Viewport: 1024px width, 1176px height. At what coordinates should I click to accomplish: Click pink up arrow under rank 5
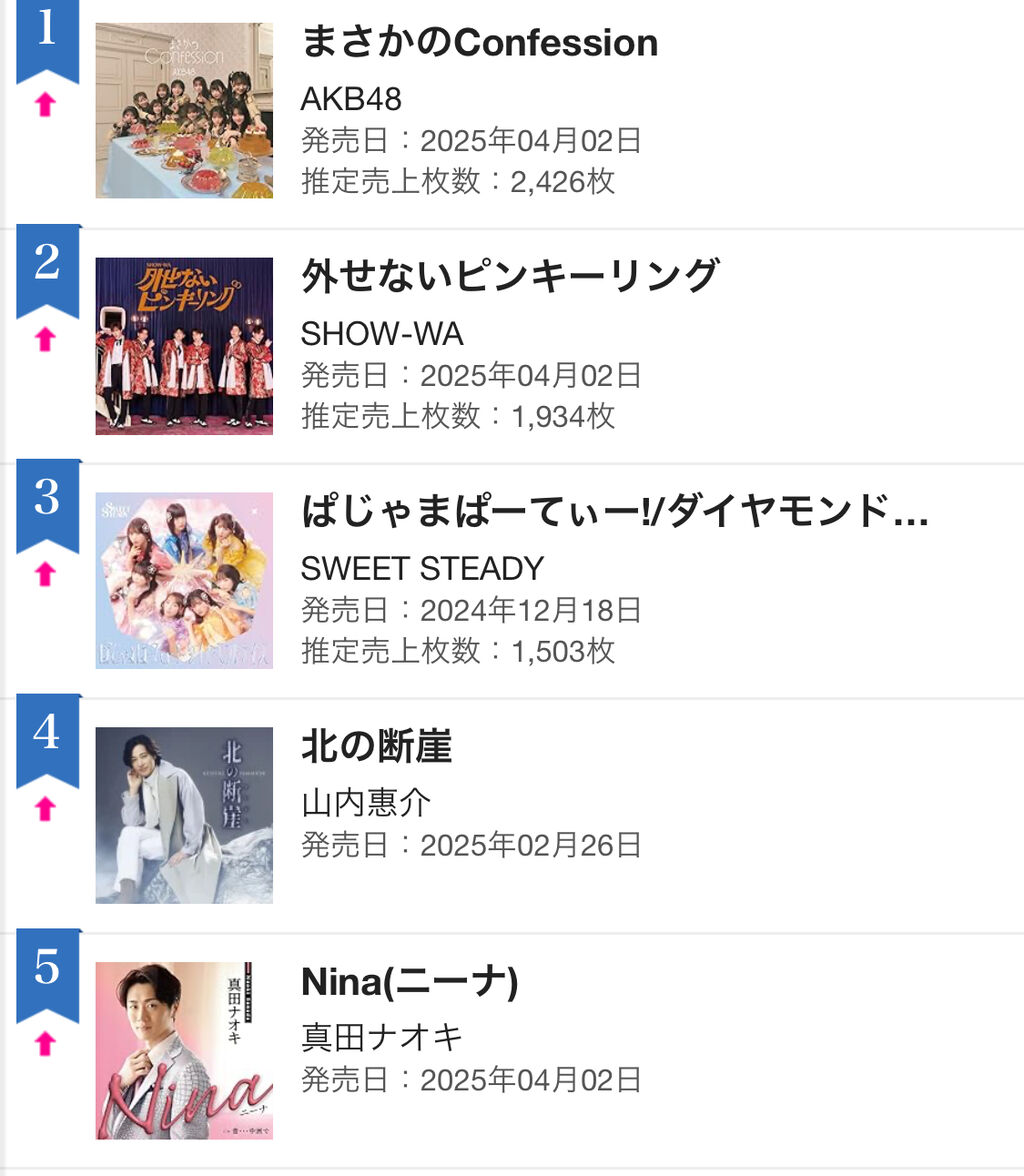pyautogui.click(x=46, y=1043)
